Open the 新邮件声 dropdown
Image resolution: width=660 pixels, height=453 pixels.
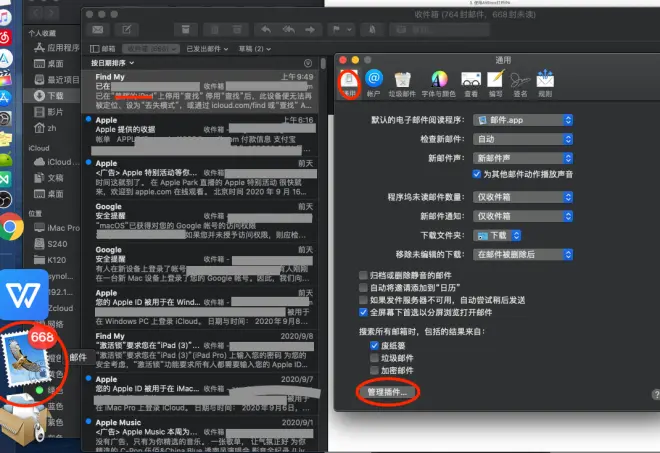(x=523, y=158)
